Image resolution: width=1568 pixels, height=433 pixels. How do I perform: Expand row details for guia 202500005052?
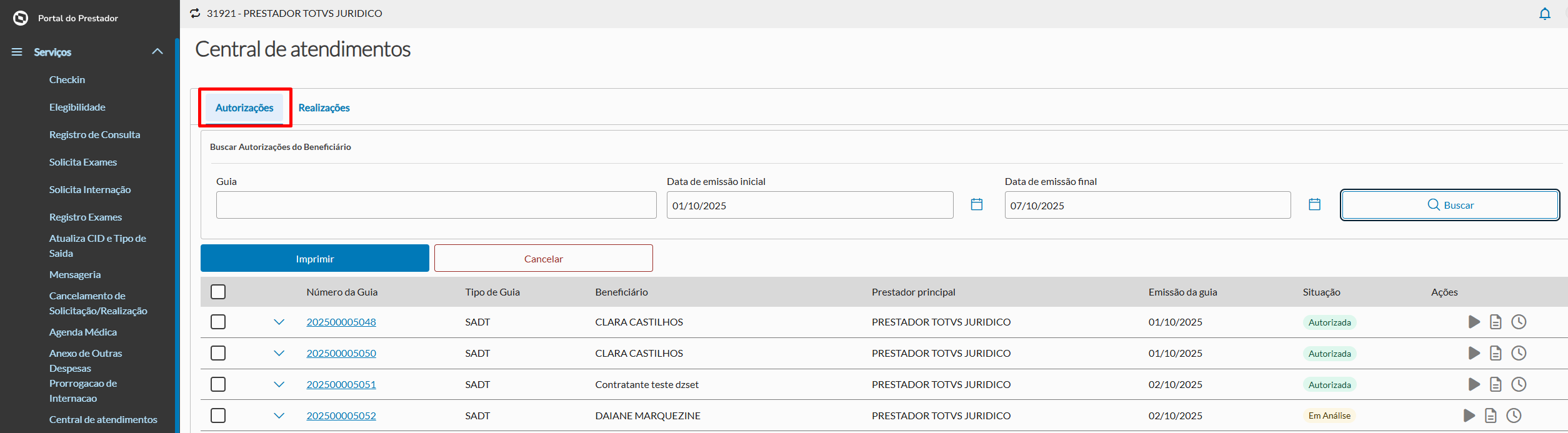[x=279, y=416]
